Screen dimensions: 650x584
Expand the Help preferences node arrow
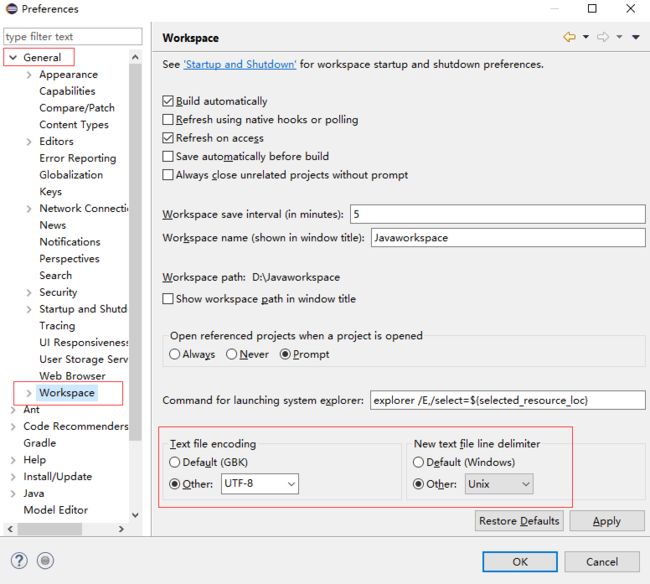[x=13, y=460]
